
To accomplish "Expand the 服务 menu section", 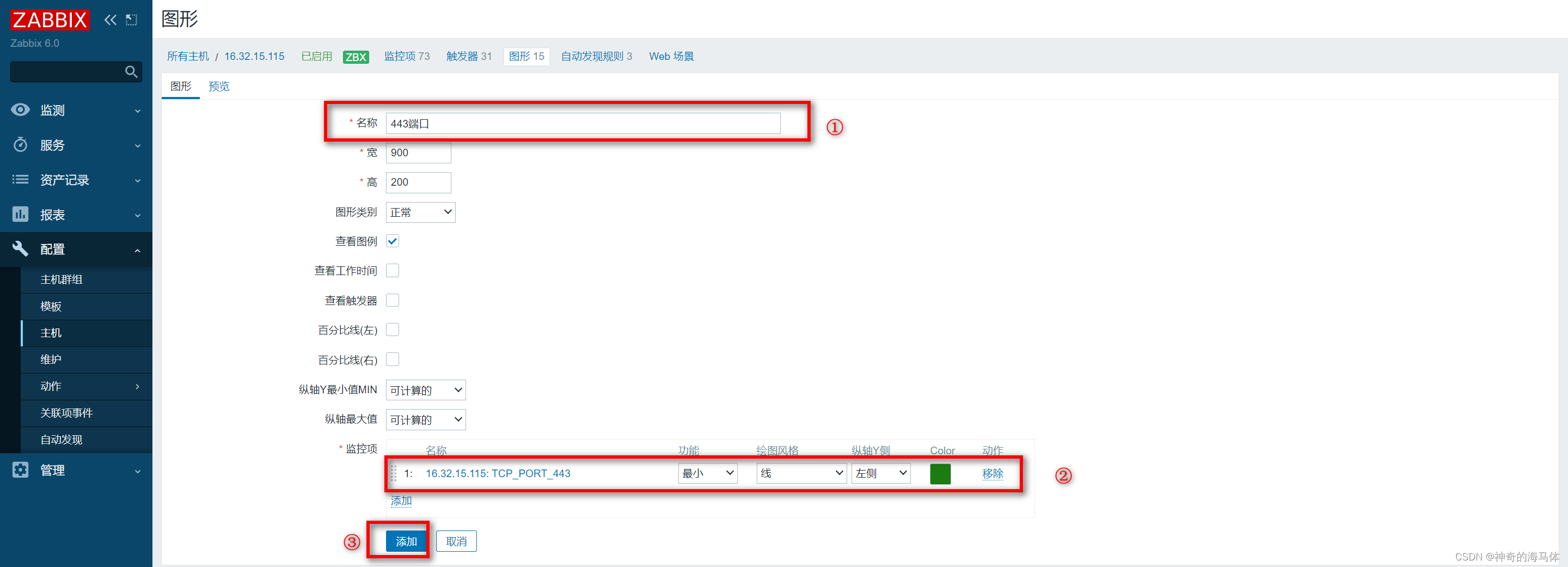I will coord(76,145).
